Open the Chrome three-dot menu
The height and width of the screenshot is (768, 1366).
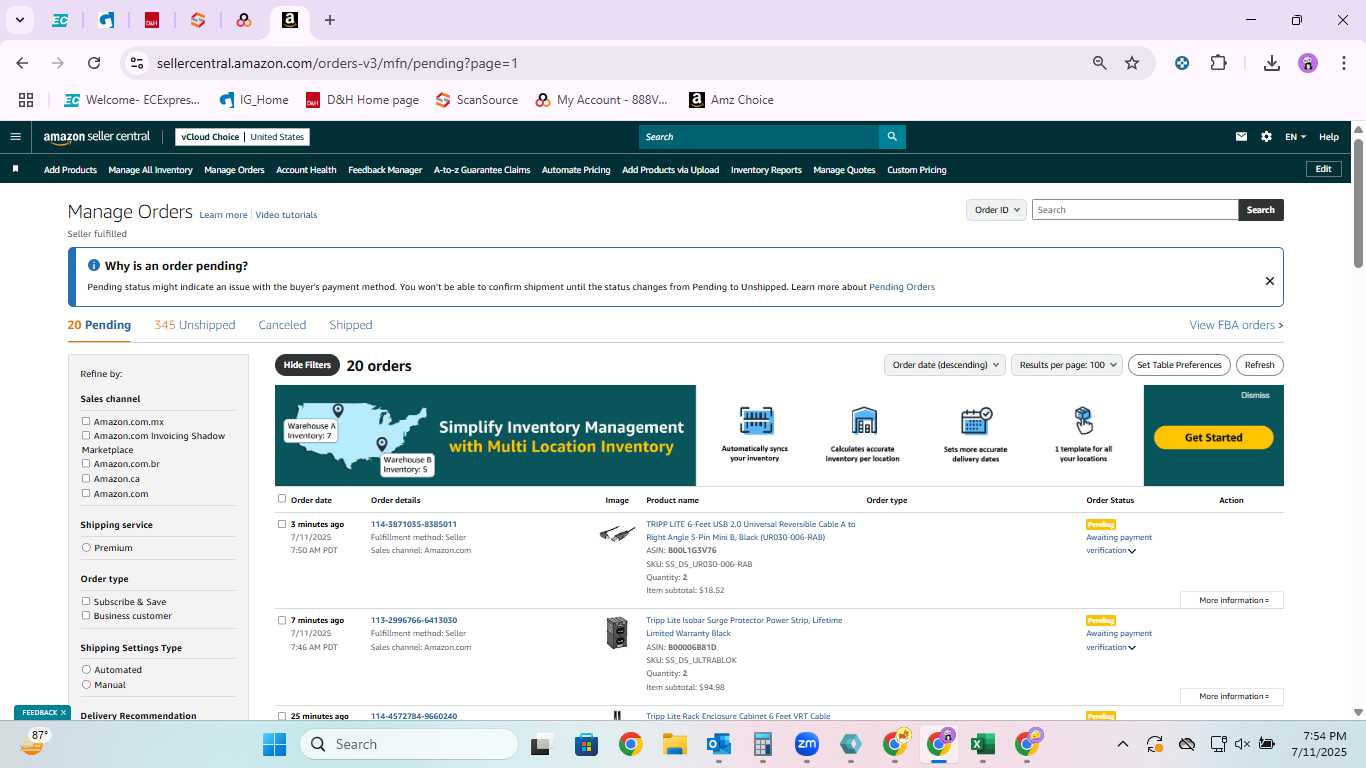1342,63
